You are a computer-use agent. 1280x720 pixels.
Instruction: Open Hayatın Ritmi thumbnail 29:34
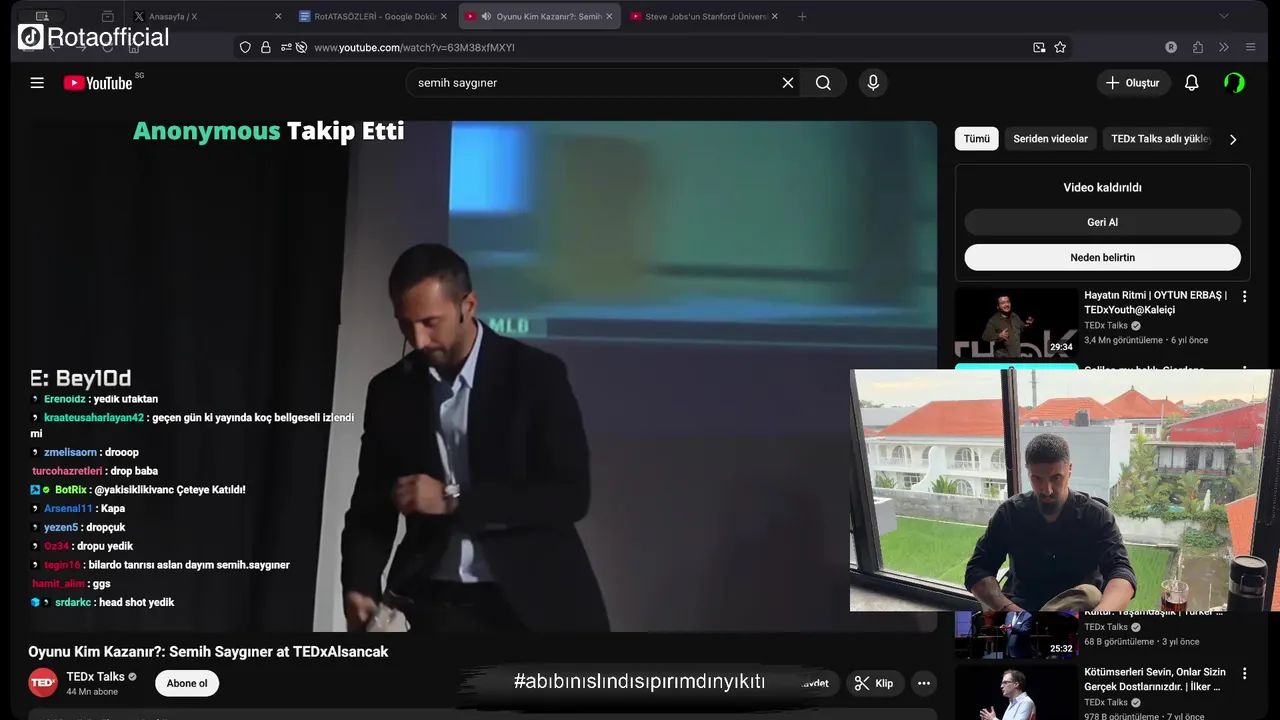coord(1016,322)
